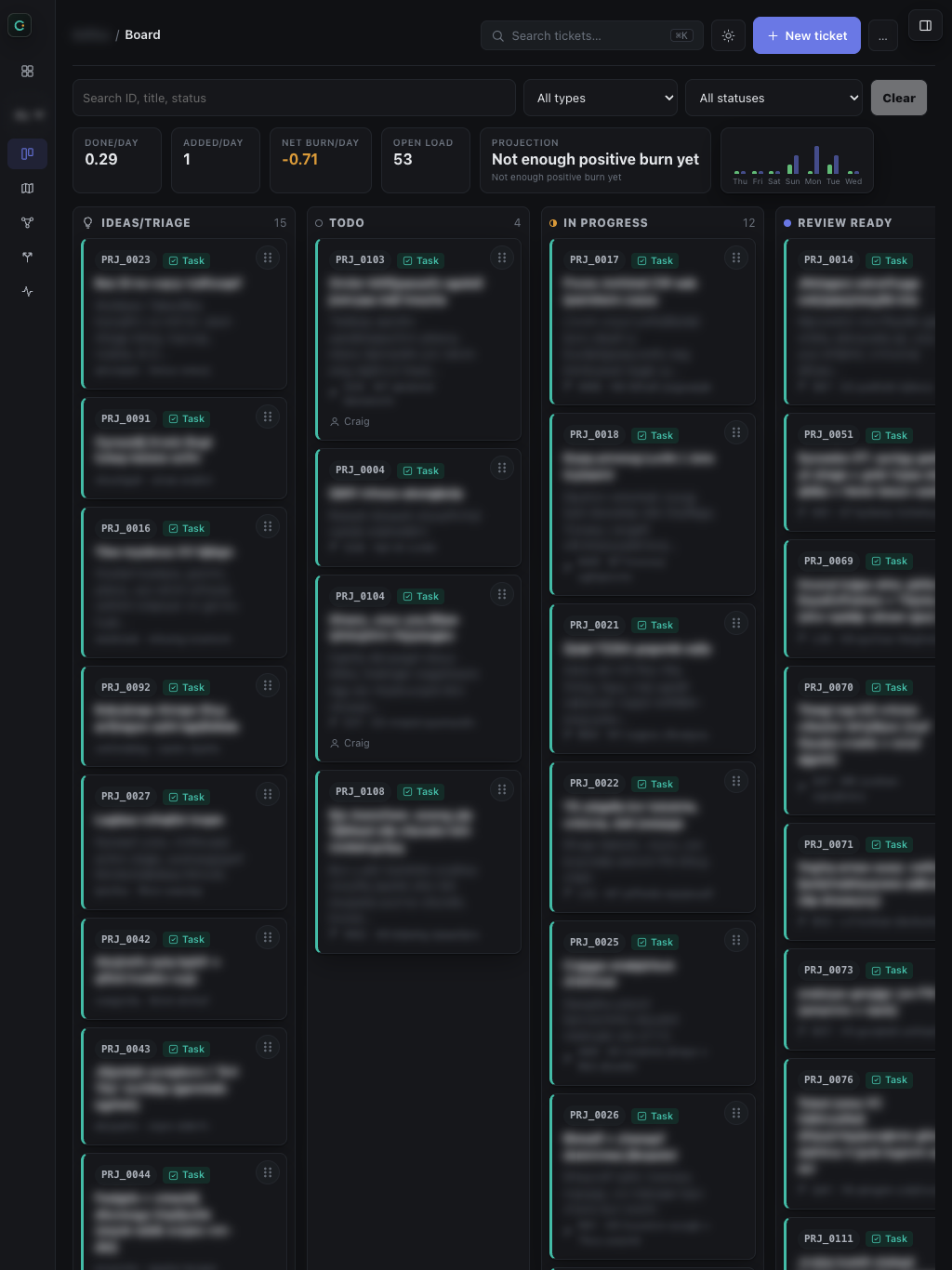Click drag handle on PRJ_0016 card
This screenshot has width=952, height=1270.
pos(268,526)
